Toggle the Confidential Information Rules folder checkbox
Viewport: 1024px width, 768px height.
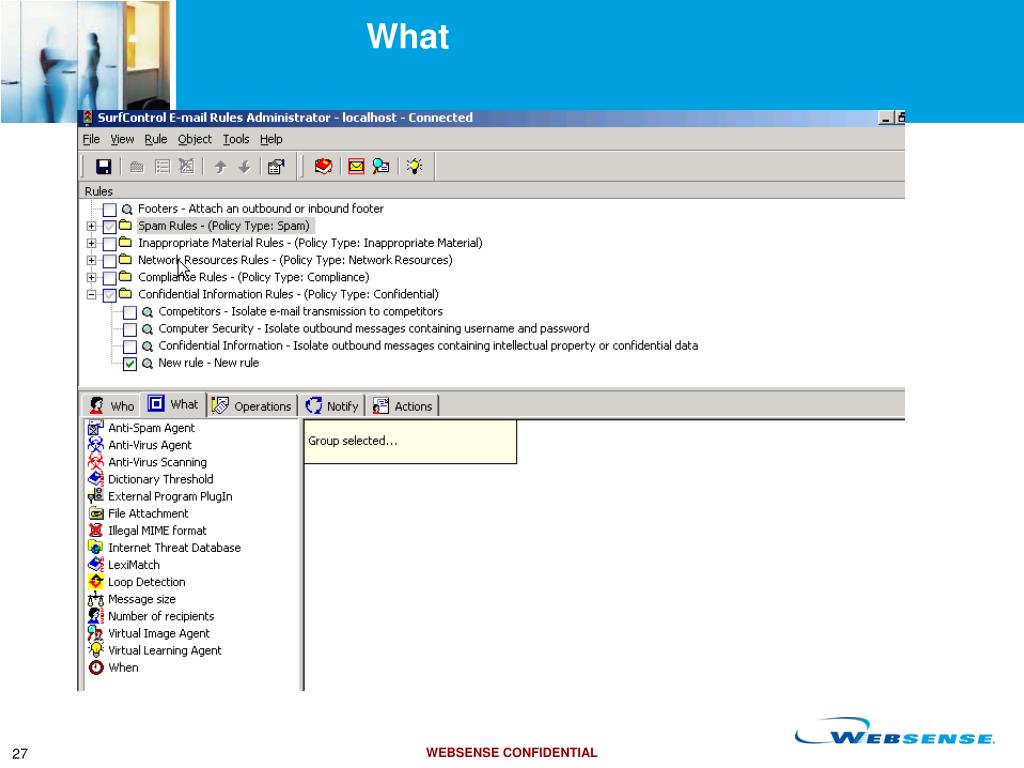pyautogui.click(x=110, y=295)
